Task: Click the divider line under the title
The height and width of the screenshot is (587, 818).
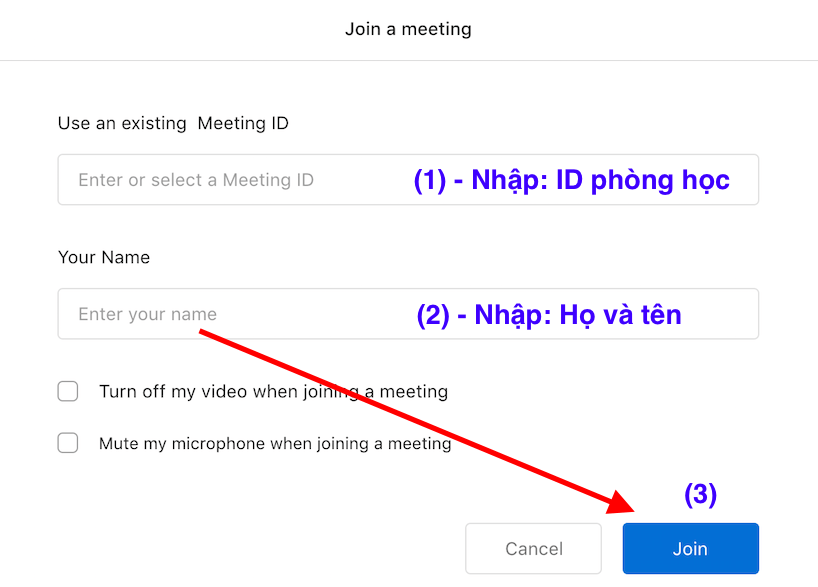Action: coord(409,60)
